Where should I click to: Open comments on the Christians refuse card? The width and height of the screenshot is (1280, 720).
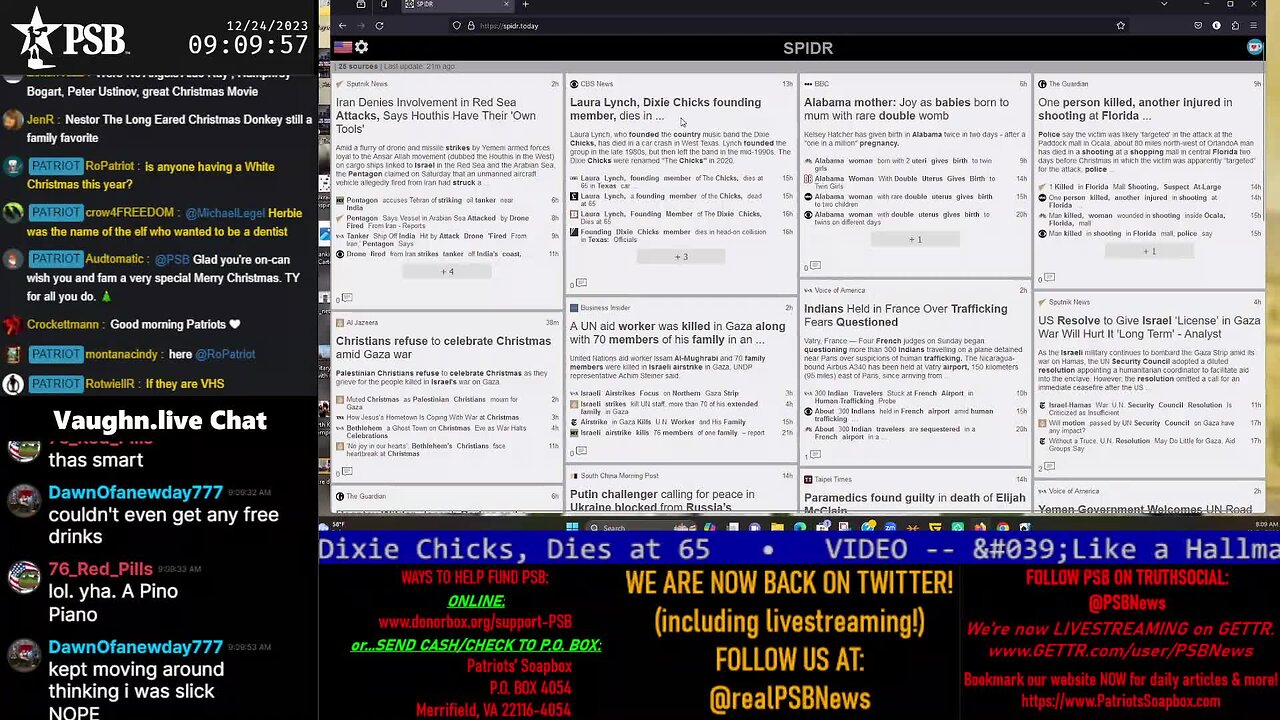tap(347, 471)
